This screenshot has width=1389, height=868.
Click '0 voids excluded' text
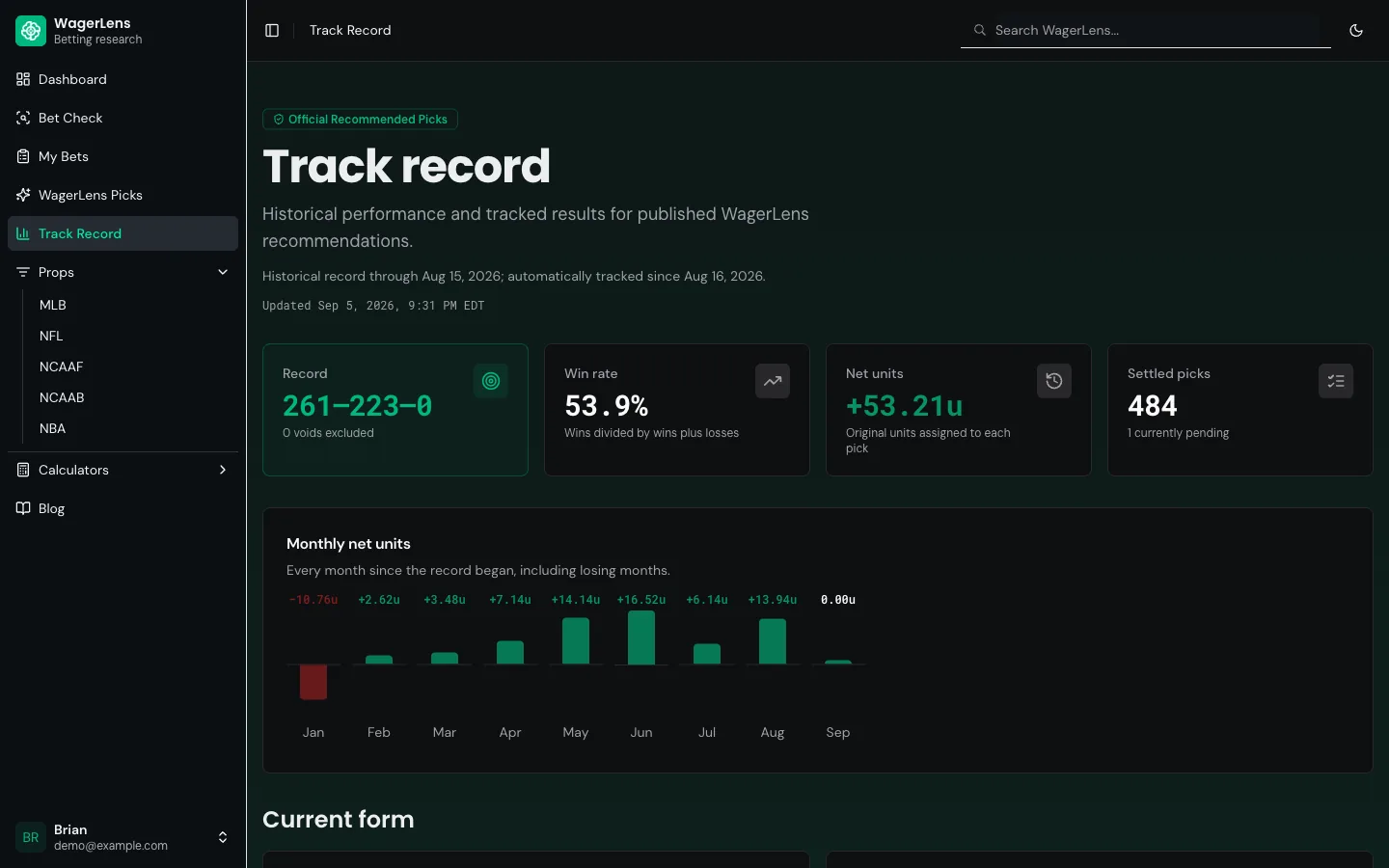[x=328, y=433]
